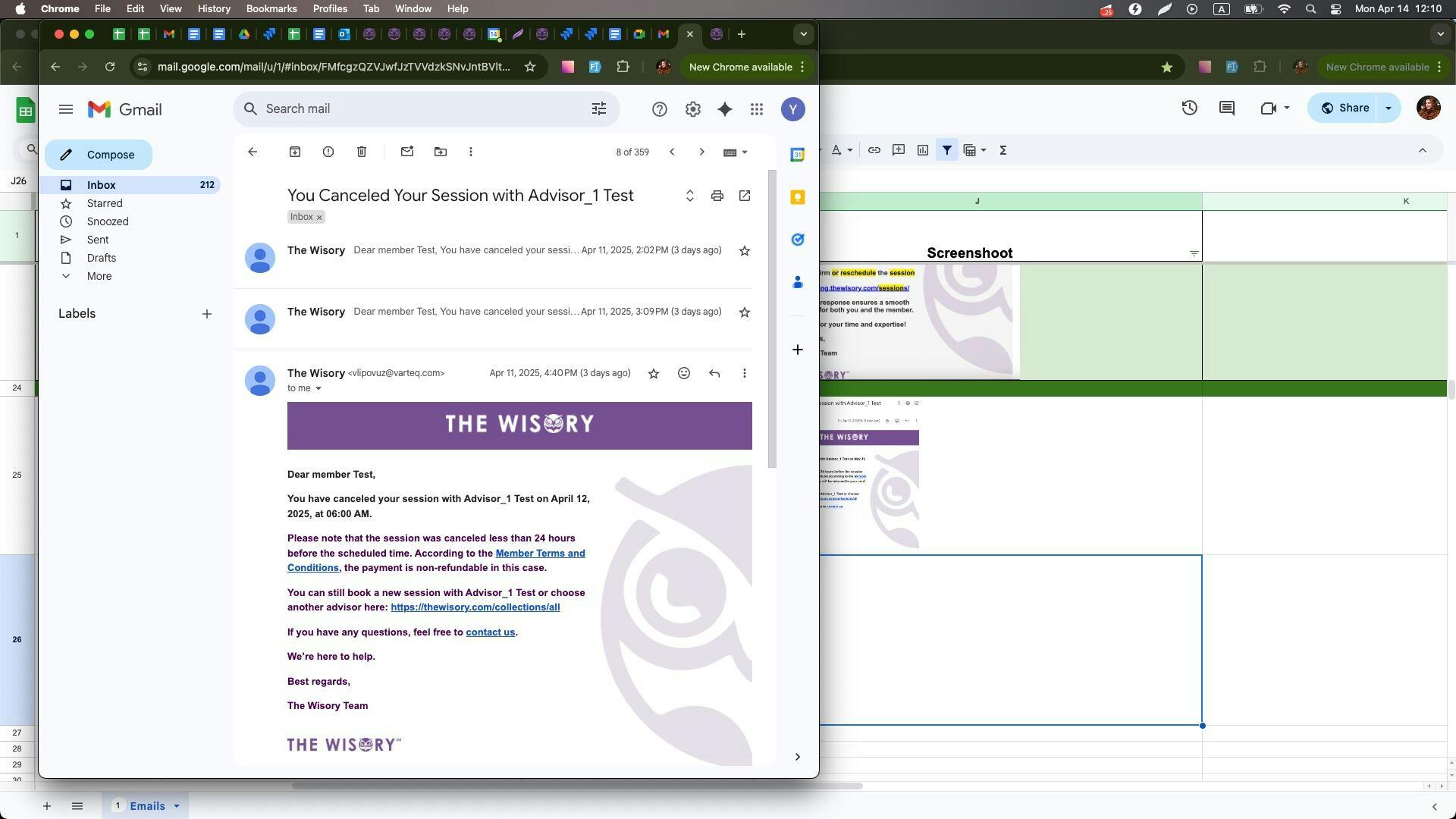This screenshot has width=1456, height=819.
Task: Click text color tool in Sheets toolbar
Action: [836, 150]
